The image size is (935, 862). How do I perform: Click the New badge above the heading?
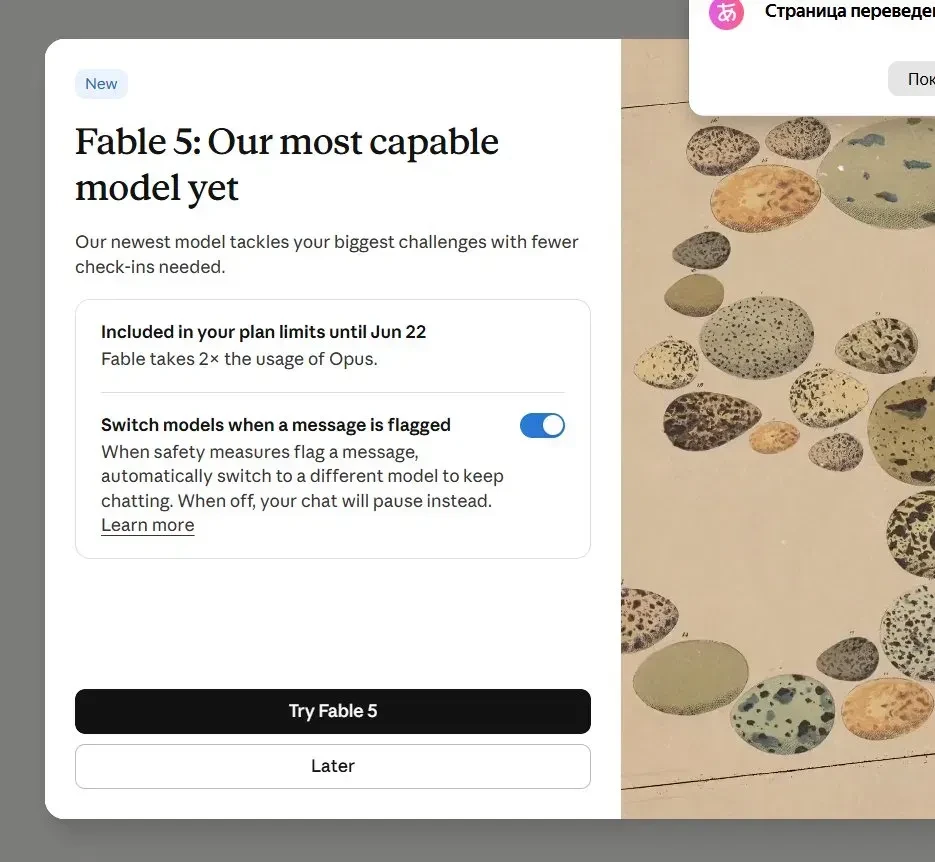coord(101,83)
